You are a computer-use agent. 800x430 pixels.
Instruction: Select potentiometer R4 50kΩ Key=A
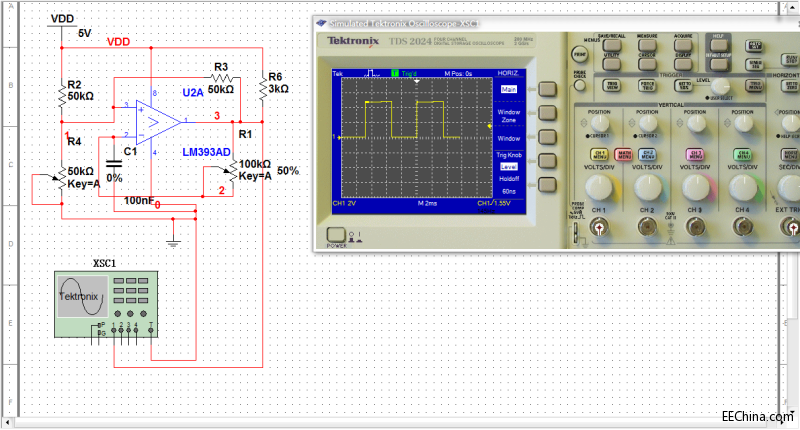pos(61,178)
